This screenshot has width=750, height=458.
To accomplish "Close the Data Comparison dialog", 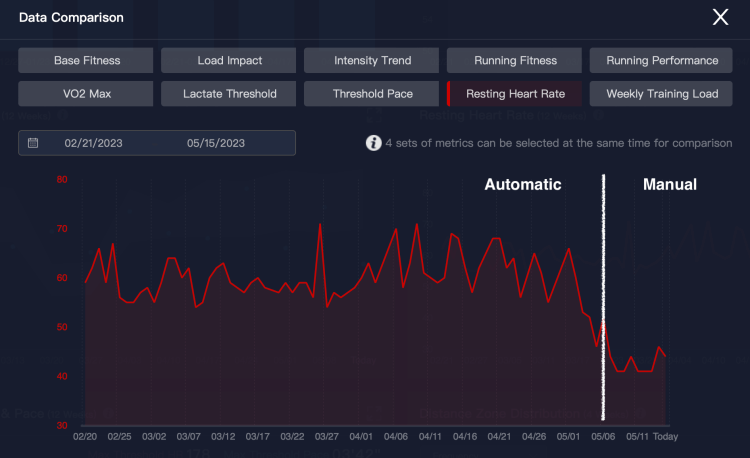I will pyautogui.click(x=720, y=17).
